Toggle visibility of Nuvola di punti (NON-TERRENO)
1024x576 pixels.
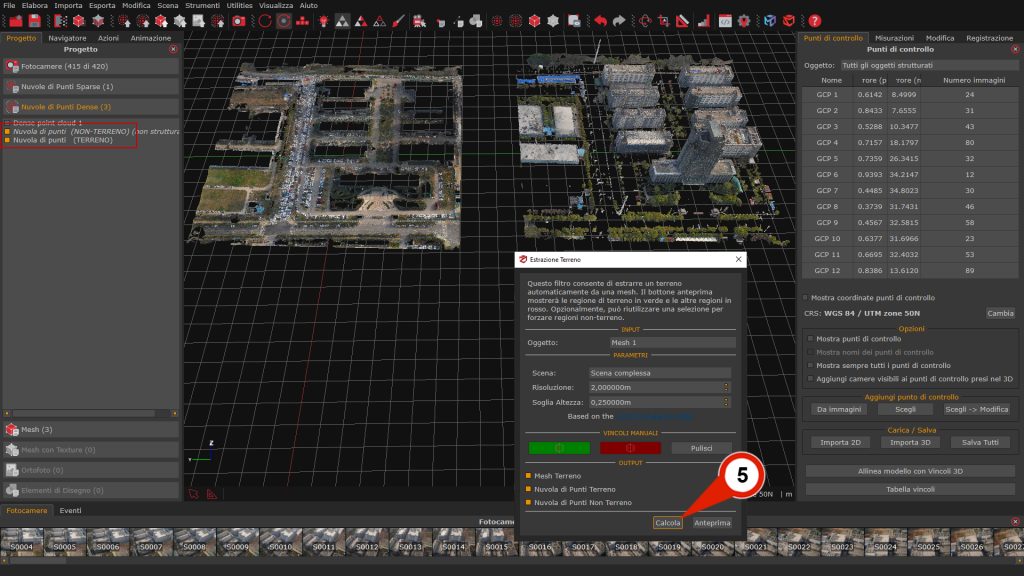[7, 131]
